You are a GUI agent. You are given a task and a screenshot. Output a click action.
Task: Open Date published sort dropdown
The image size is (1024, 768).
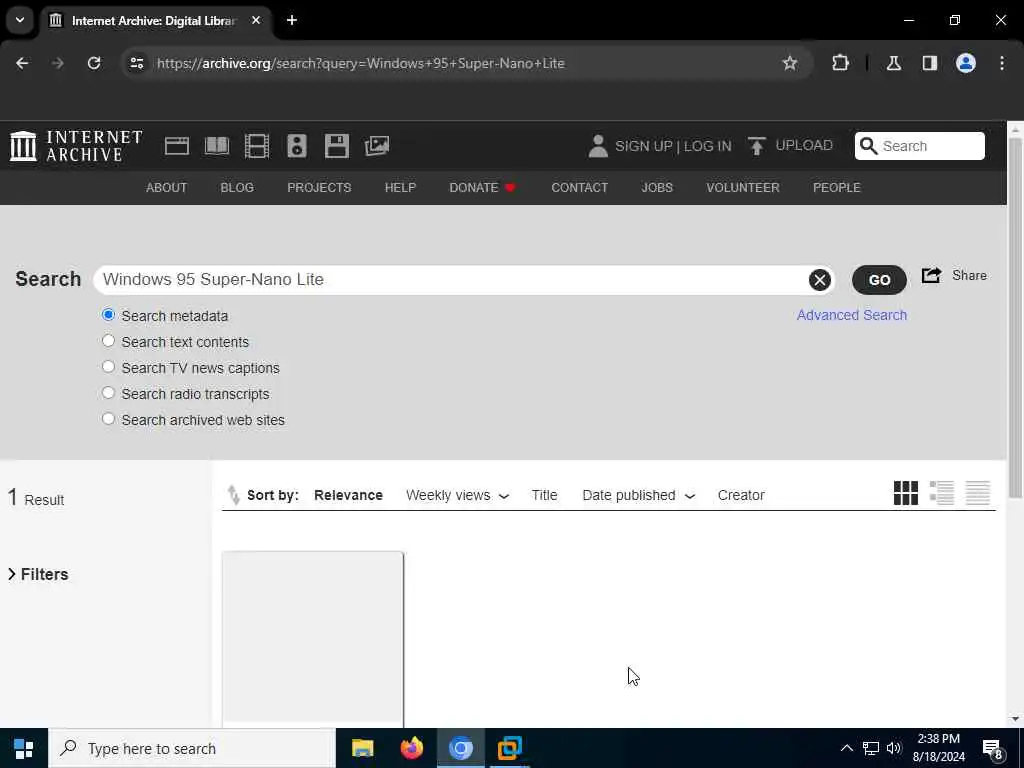[x=639, y=495]
